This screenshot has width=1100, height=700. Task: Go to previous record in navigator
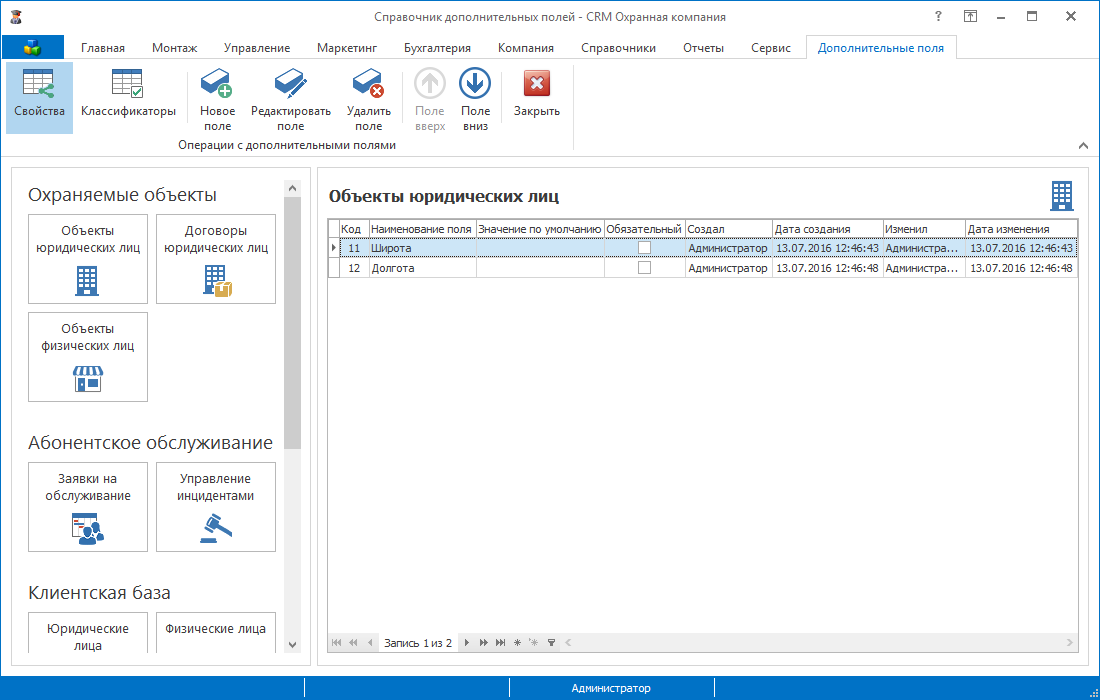(x=370, y=642)
